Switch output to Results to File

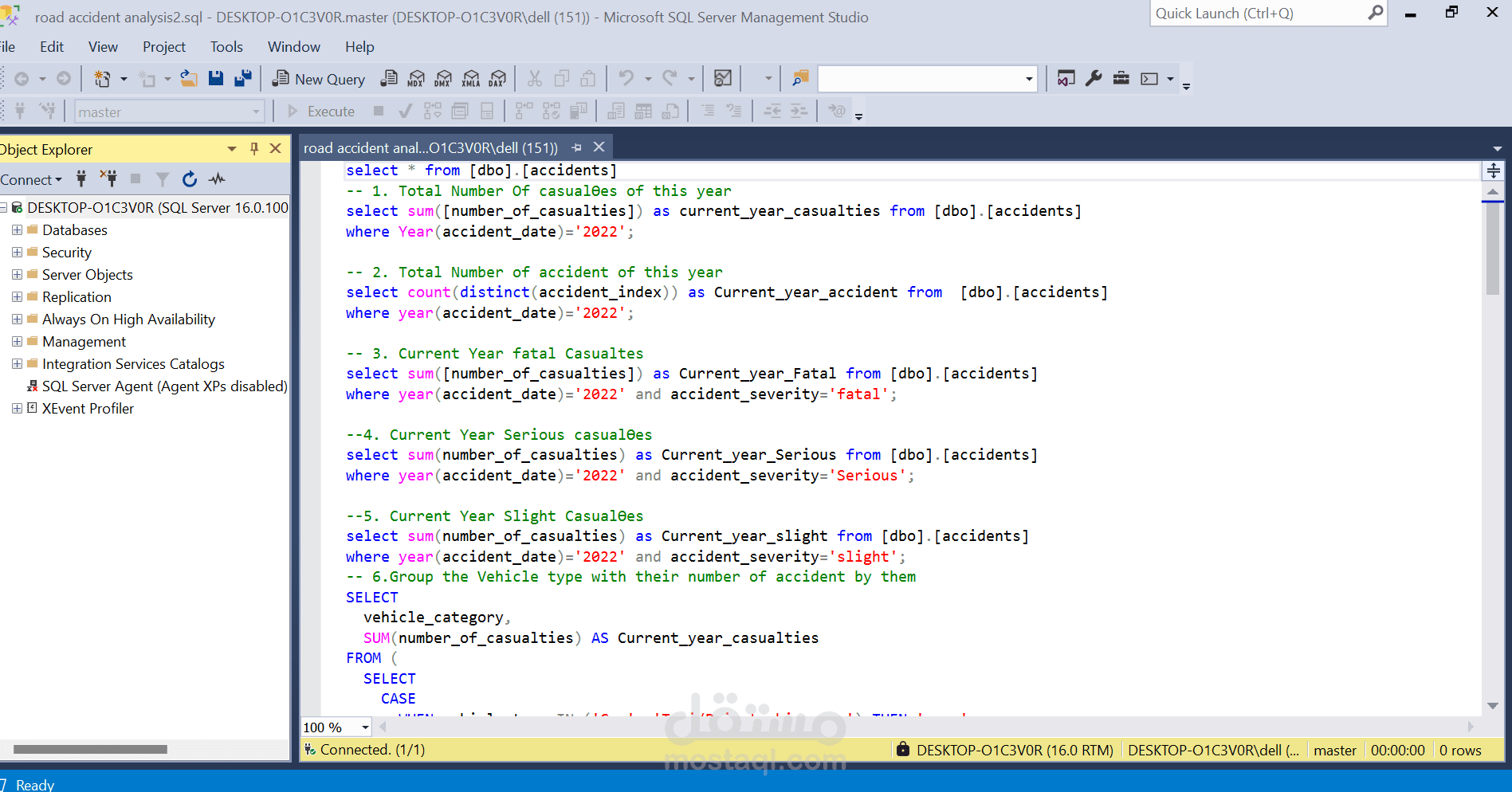click(670, 112)
